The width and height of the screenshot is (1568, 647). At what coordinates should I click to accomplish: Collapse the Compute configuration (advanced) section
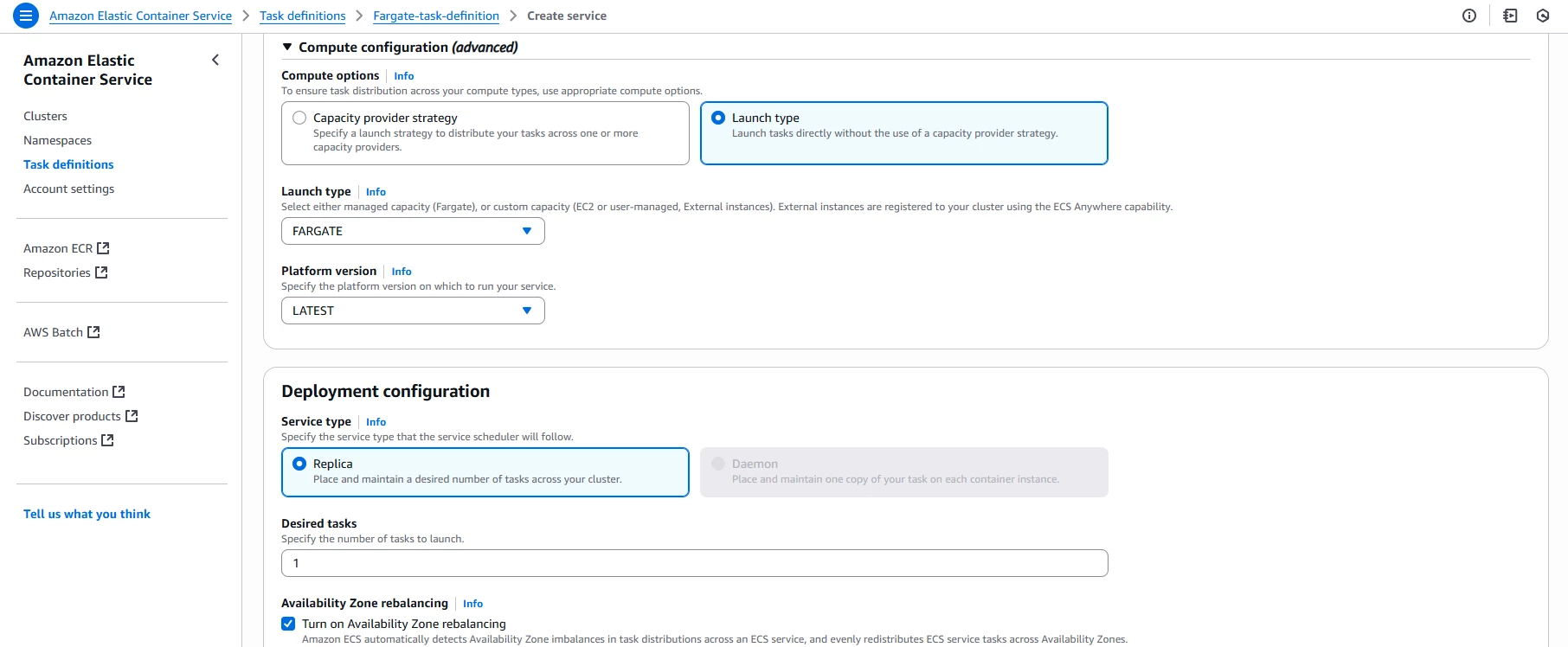pos(287,47)
